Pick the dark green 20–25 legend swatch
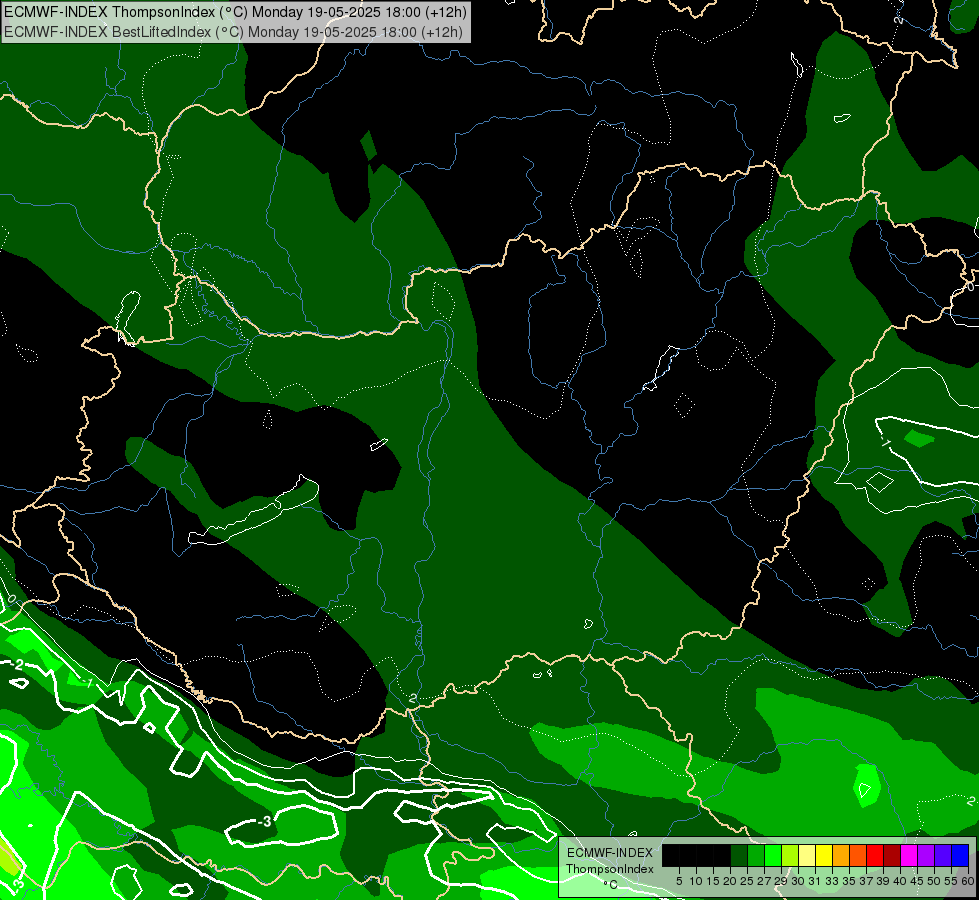 click(x=739, y=856)
